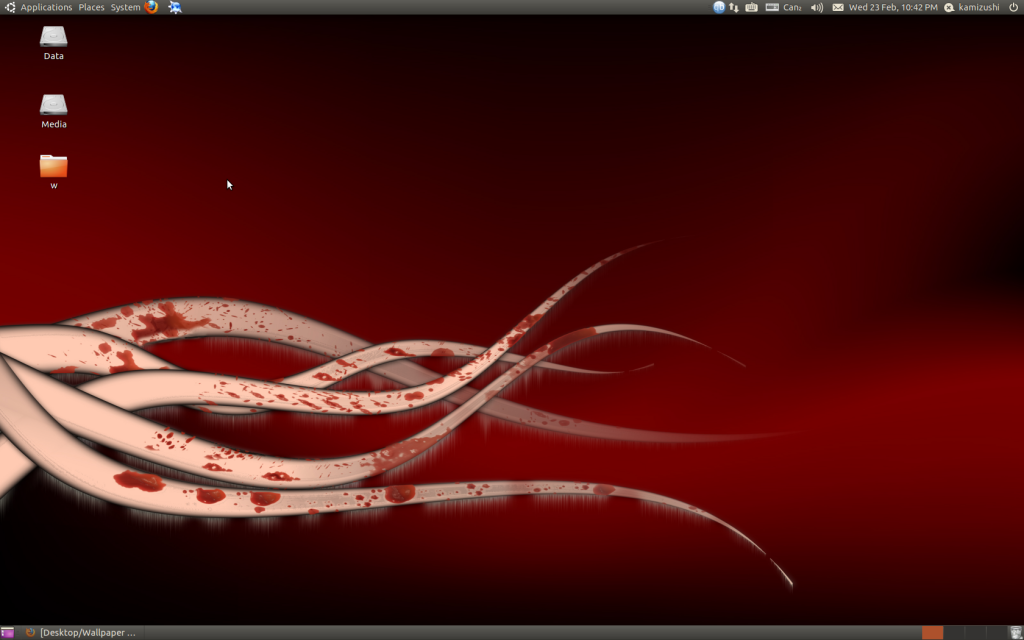This screenshot has height=640, width=1024.
Task: Open the Applications menu
Action: 46,7
